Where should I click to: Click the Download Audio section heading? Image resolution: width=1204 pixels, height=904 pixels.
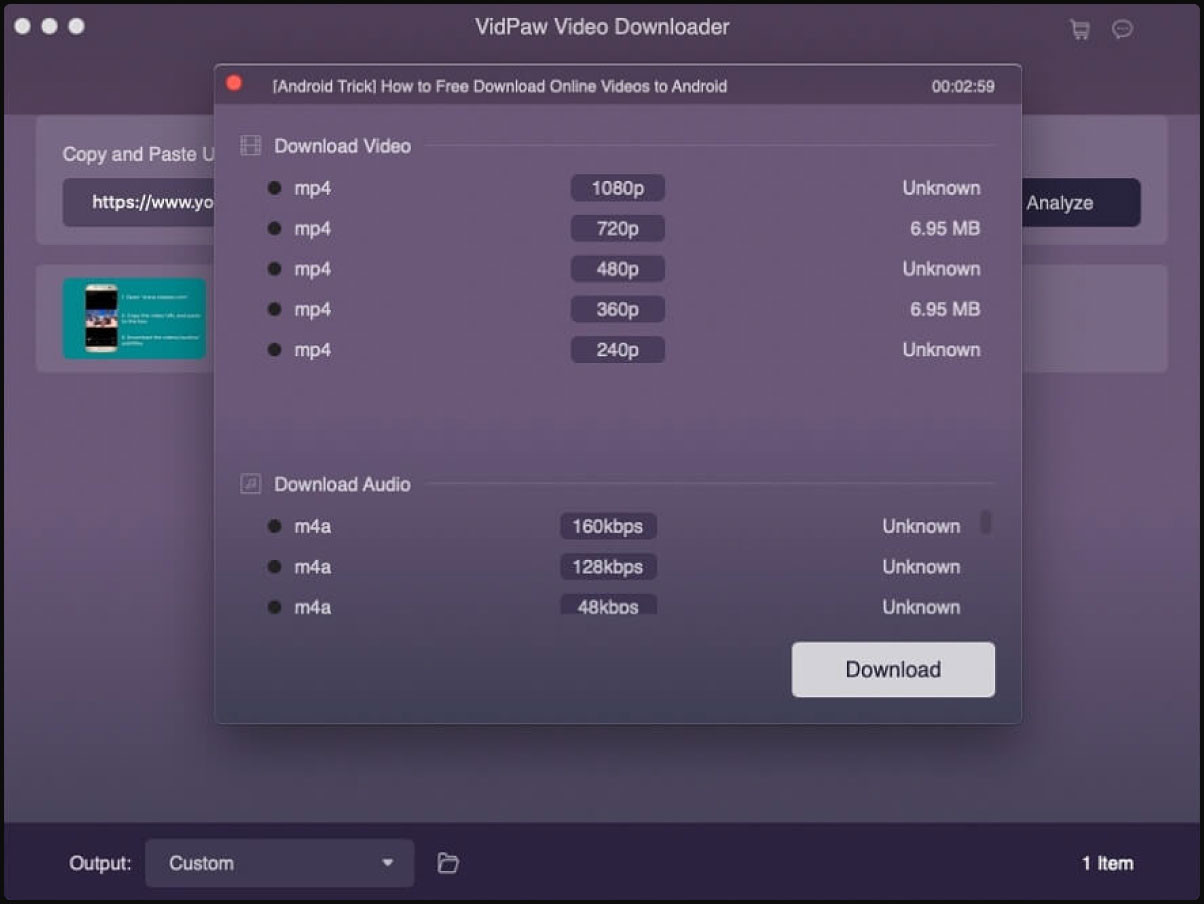[342, 484]
